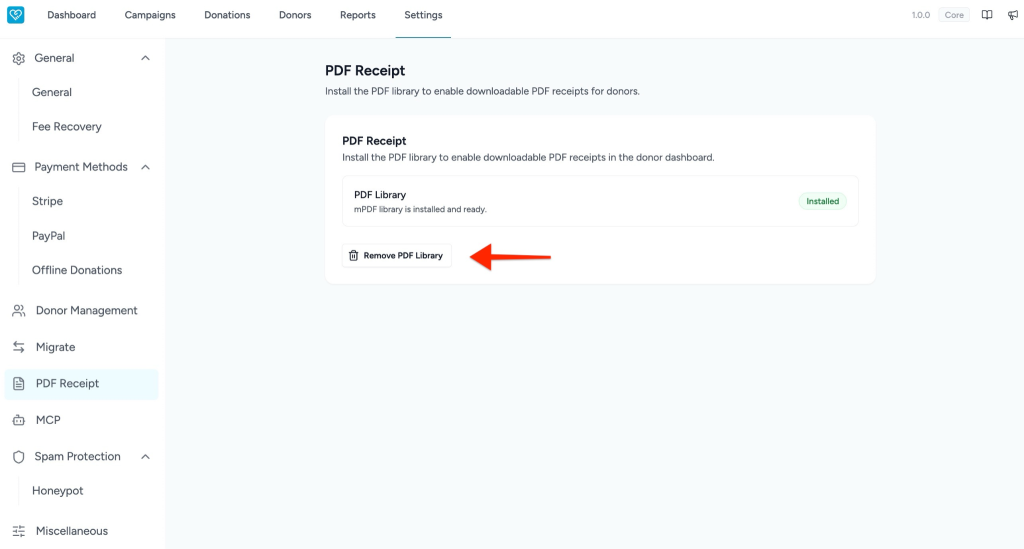Open MCP settings
1024x549 pixels.
click(48, 420)
